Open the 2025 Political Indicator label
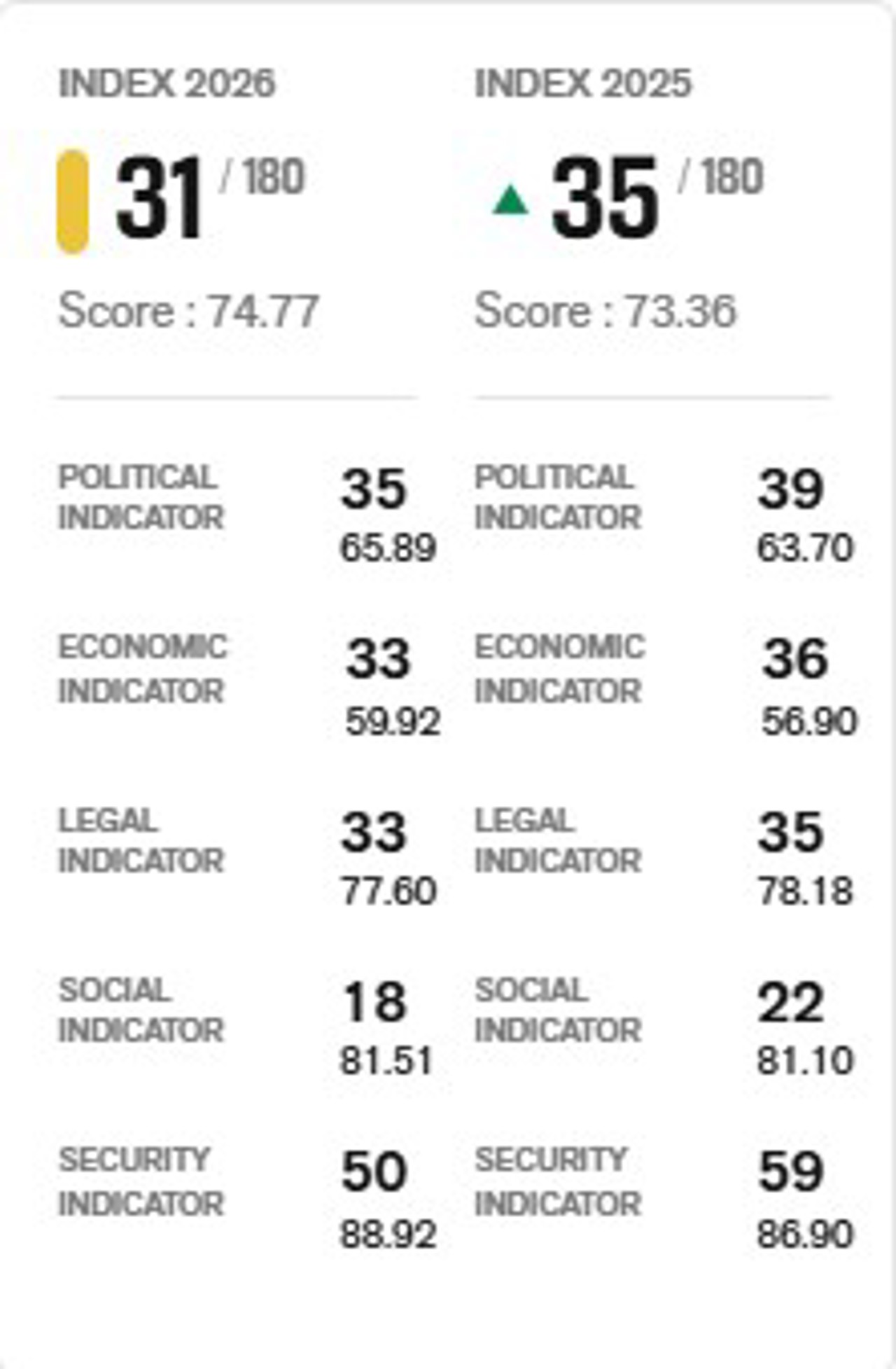Viewport: 896px width, 1369px height. pos(558,497)
